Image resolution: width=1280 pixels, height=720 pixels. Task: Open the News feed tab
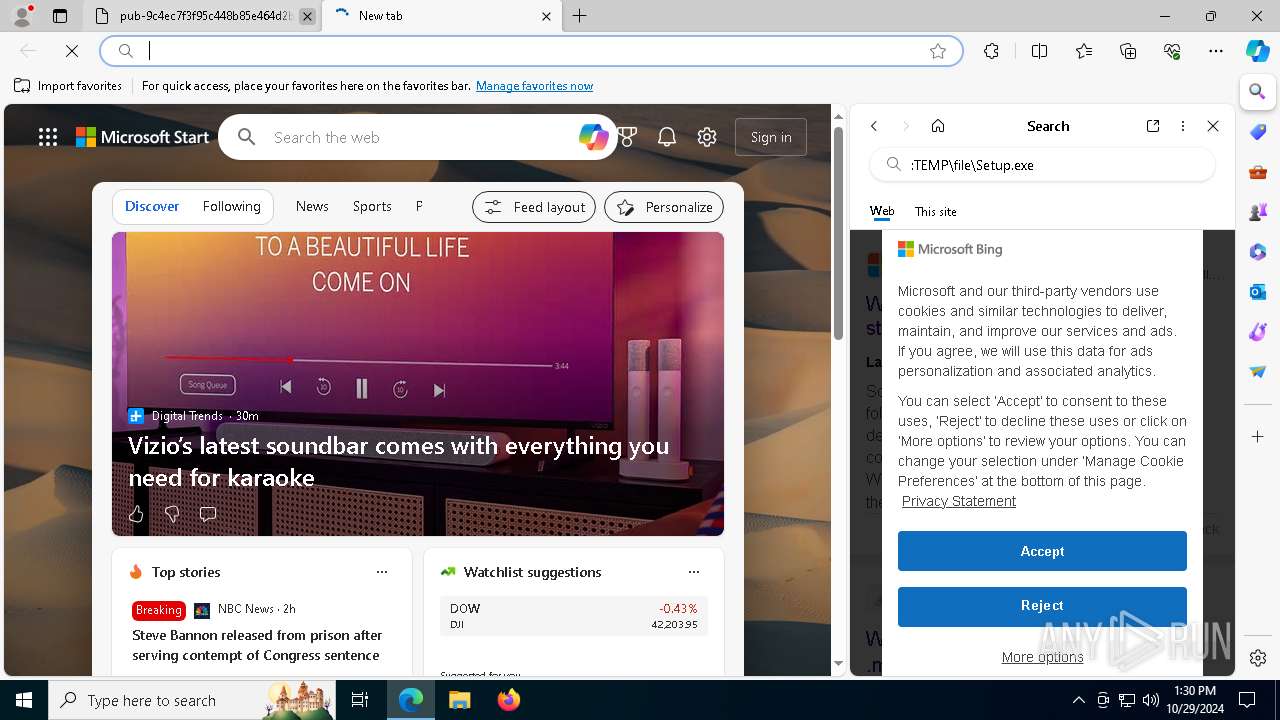[x=312, y=206]
